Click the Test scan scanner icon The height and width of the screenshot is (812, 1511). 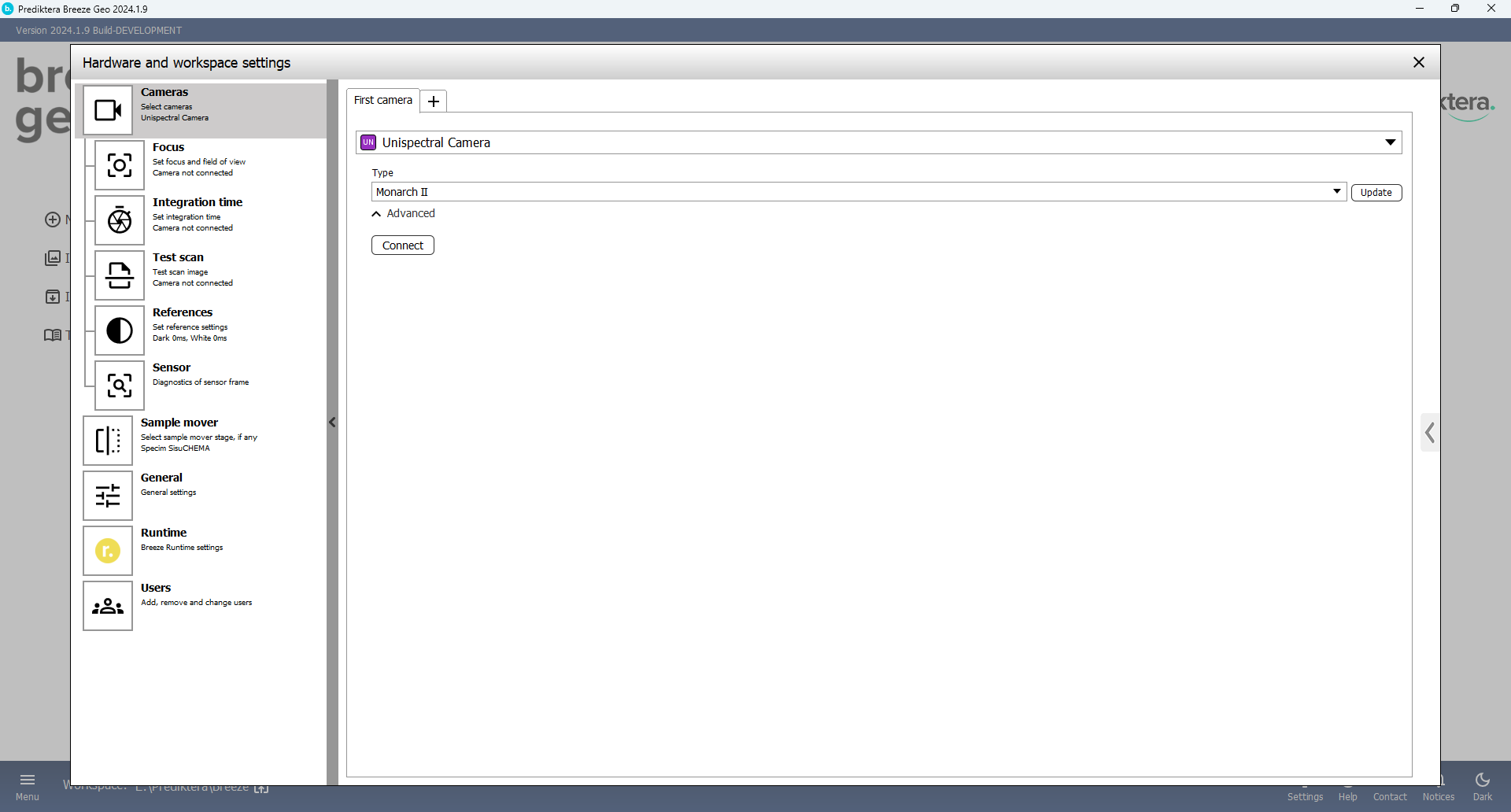pyautogui.click(x=120, y=275)
